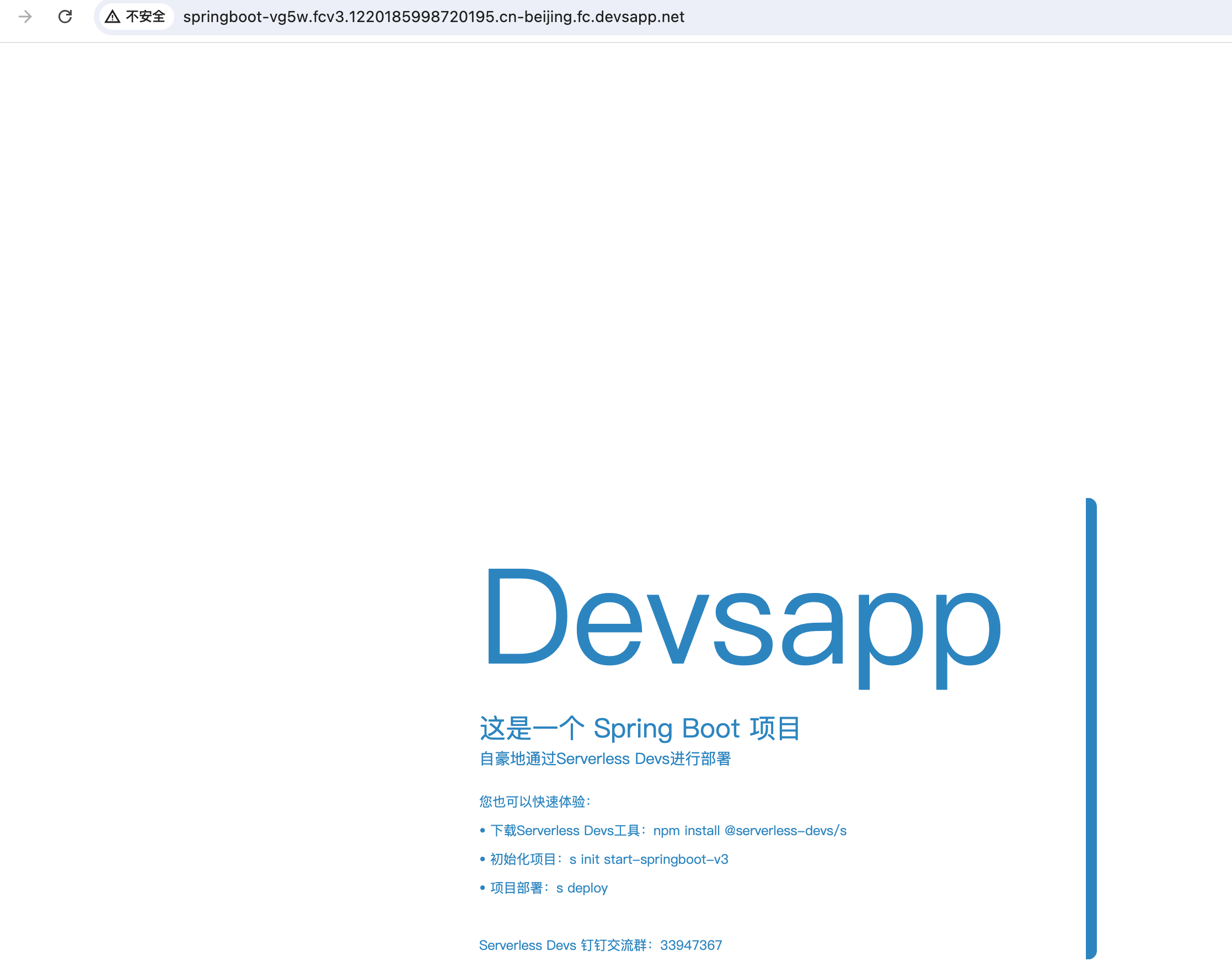The width and height of the screenshot is (1232, 962).
Task: Reload the page with refresh icon
Action: 66,17
